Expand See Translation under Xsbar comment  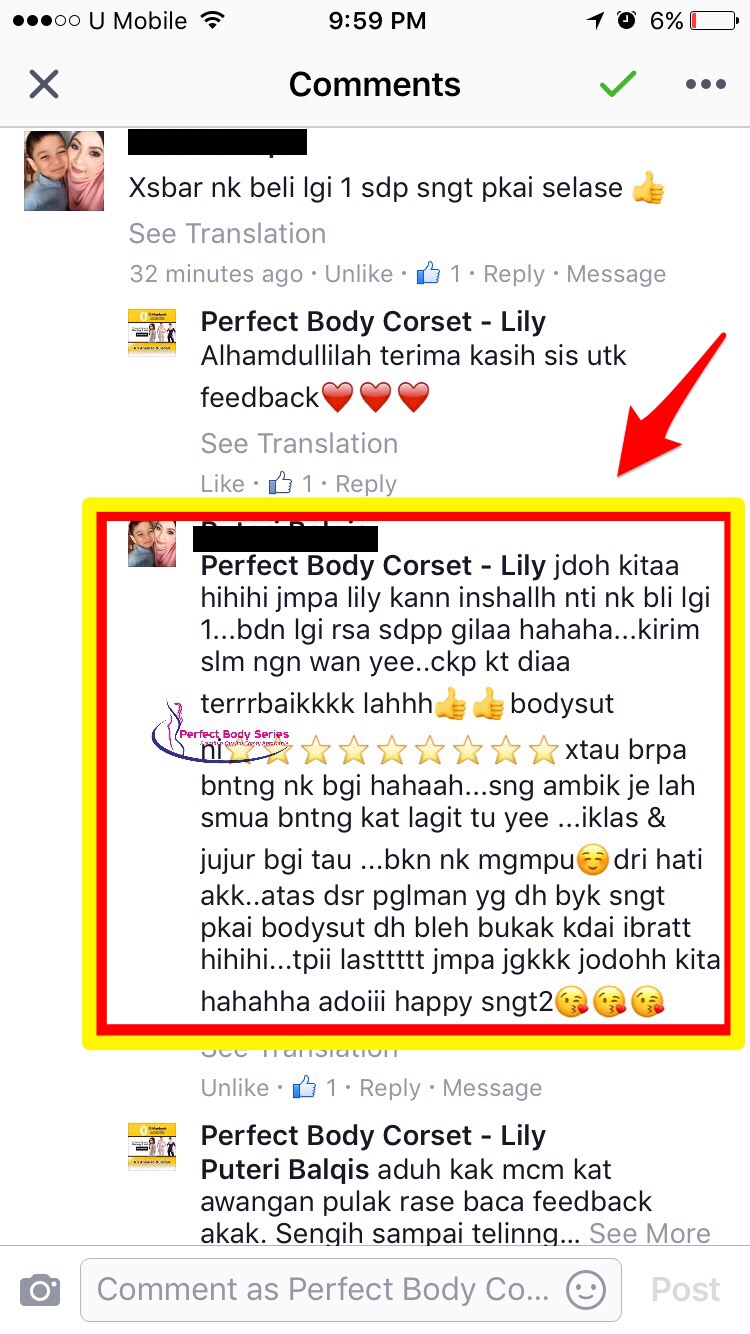[x=227, y=233]
